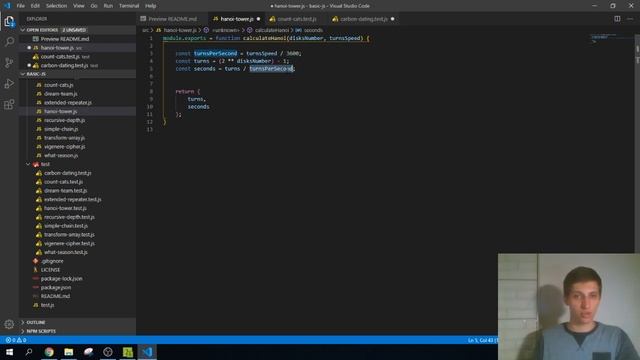The width and height of the screenshot is (640, 360).
Task: Open README.md in the file tree
Action: pyautogui.click(x=55, y=296)
